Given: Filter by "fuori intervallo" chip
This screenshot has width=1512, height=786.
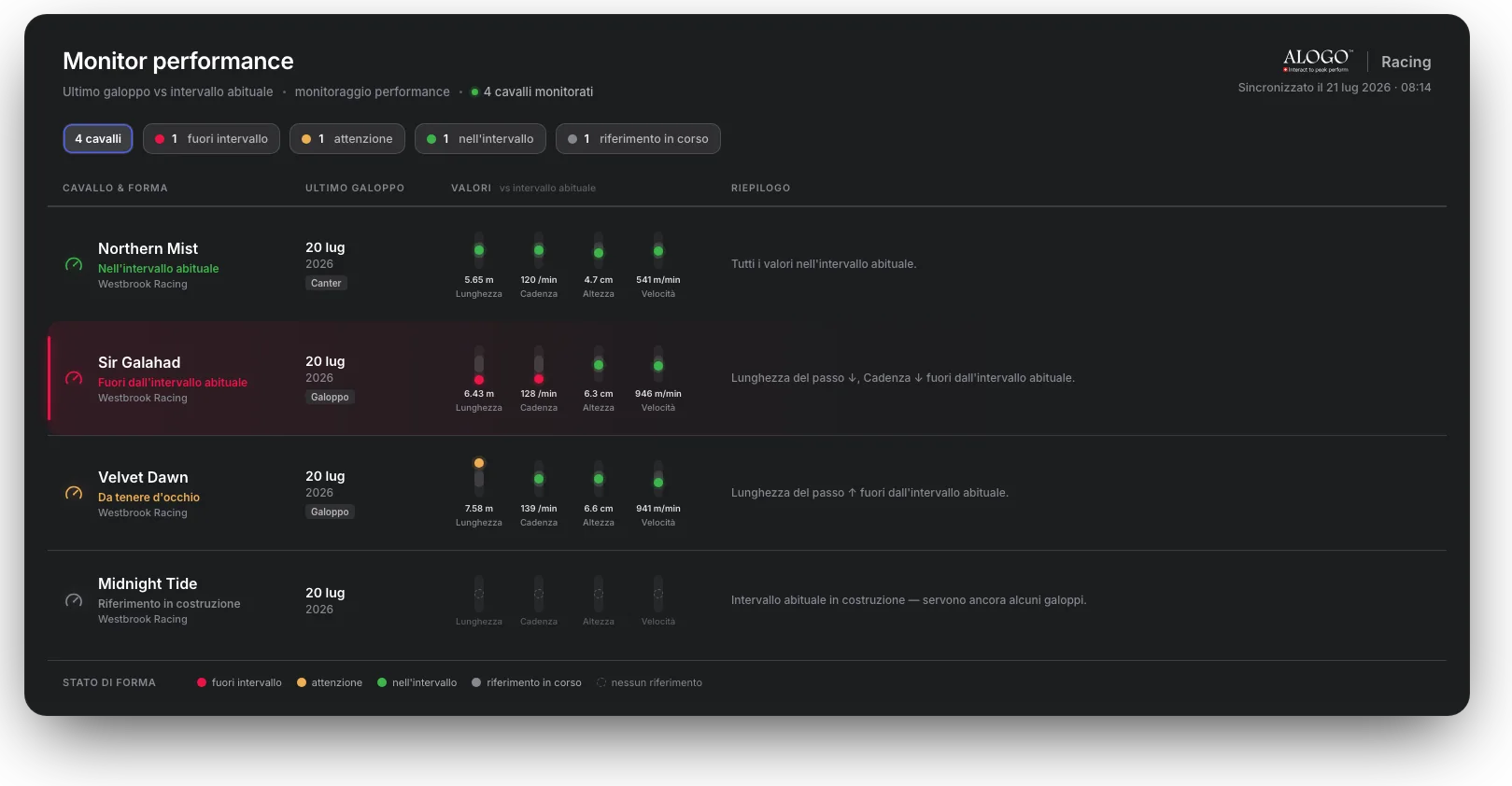Looking at the screenshot, I should (x=211, y=139).
